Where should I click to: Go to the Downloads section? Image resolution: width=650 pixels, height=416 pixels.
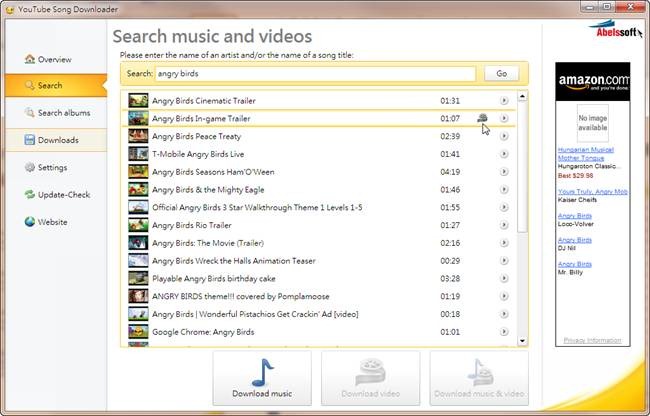pyautogui.click(x=56, y=140)
